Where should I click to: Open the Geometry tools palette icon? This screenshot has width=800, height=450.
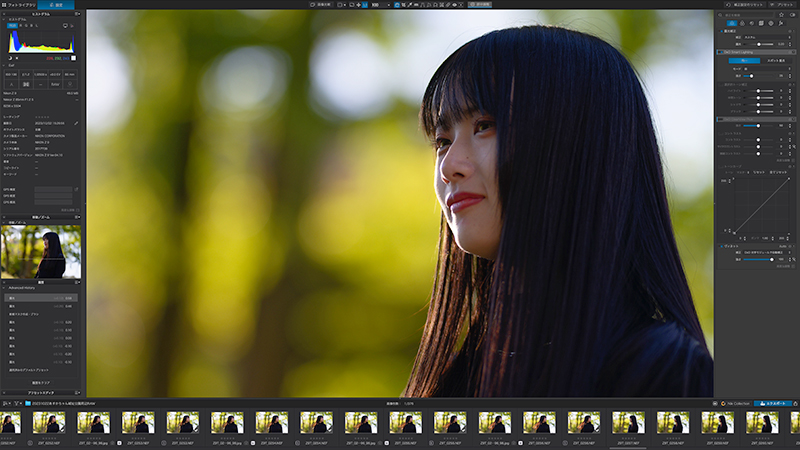point(761,23)
